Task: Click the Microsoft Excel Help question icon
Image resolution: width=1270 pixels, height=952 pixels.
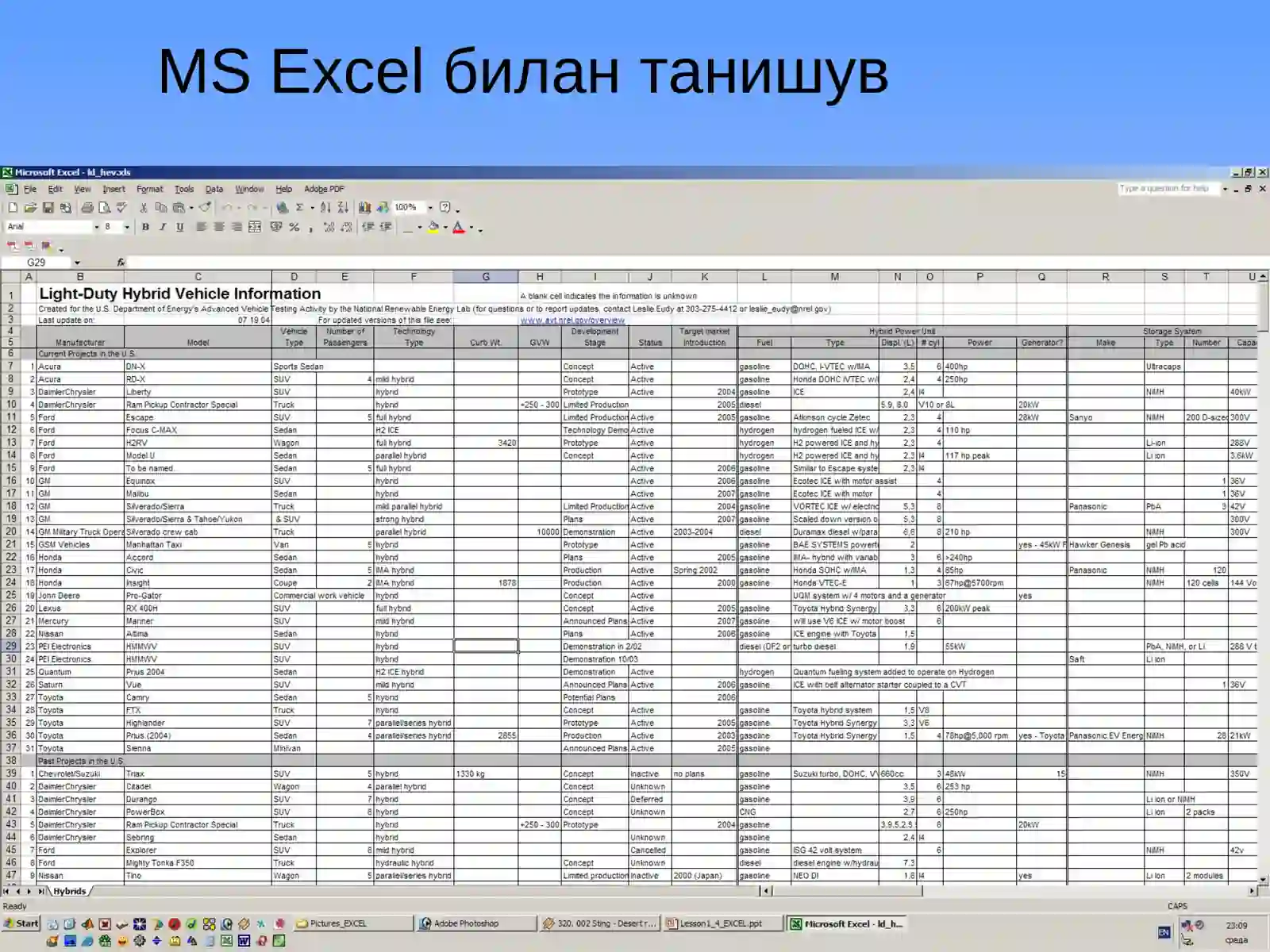Action: [445, 208]
